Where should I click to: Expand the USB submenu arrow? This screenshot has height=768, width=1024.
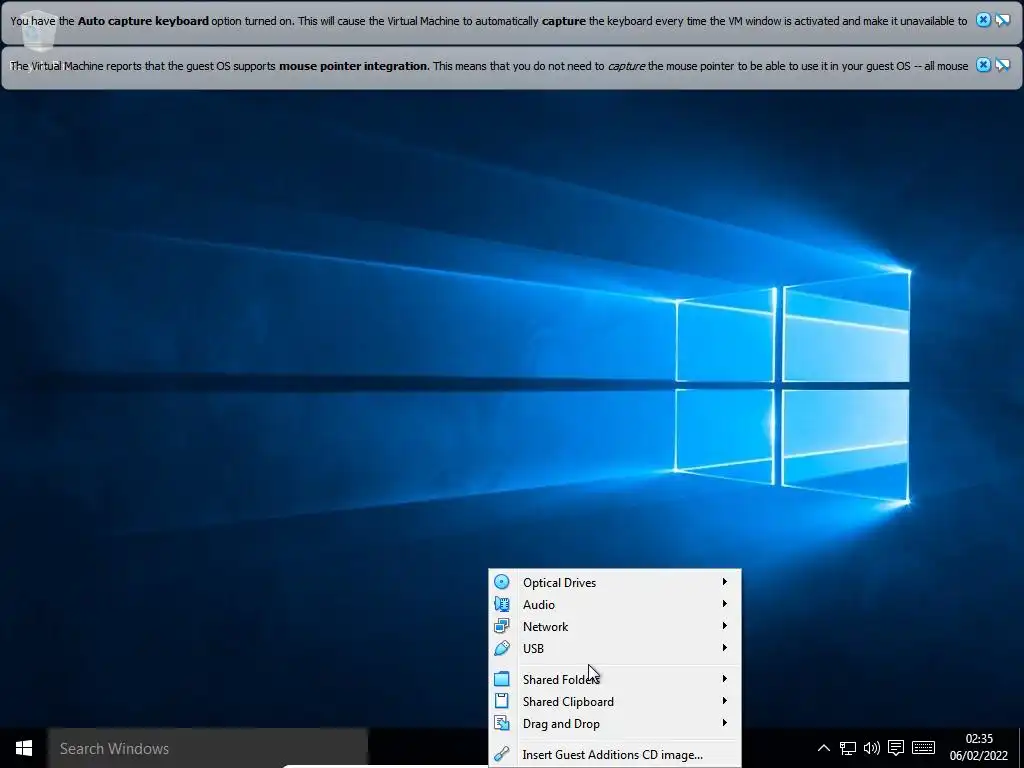(x=724, y=648)
